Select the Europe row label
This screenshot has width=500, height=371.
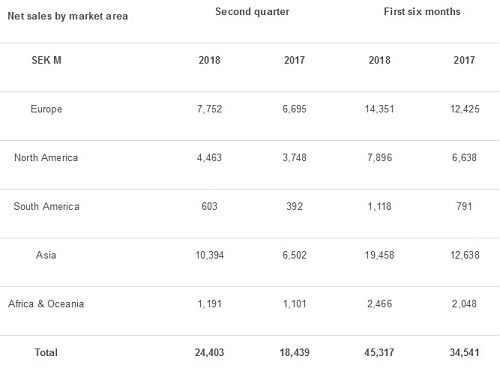tap(46, 109)
